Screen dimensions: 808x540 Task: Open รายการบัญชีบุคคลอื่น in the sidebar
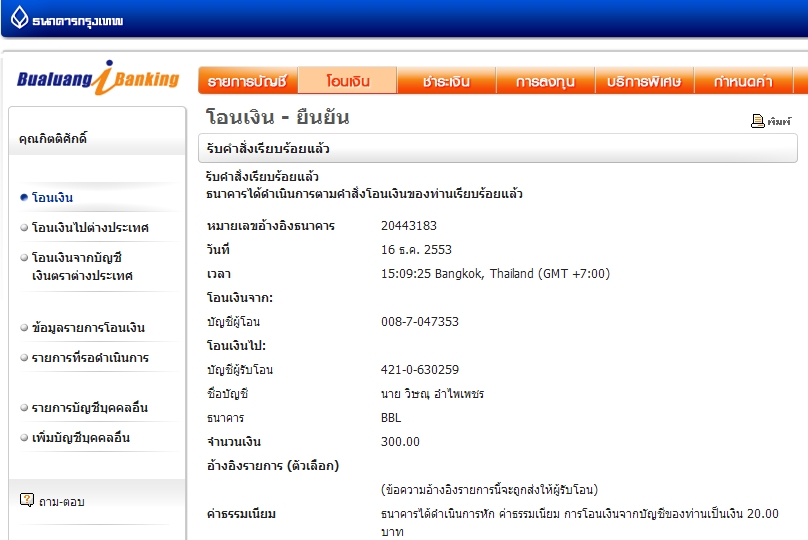(x=90, y=408)
